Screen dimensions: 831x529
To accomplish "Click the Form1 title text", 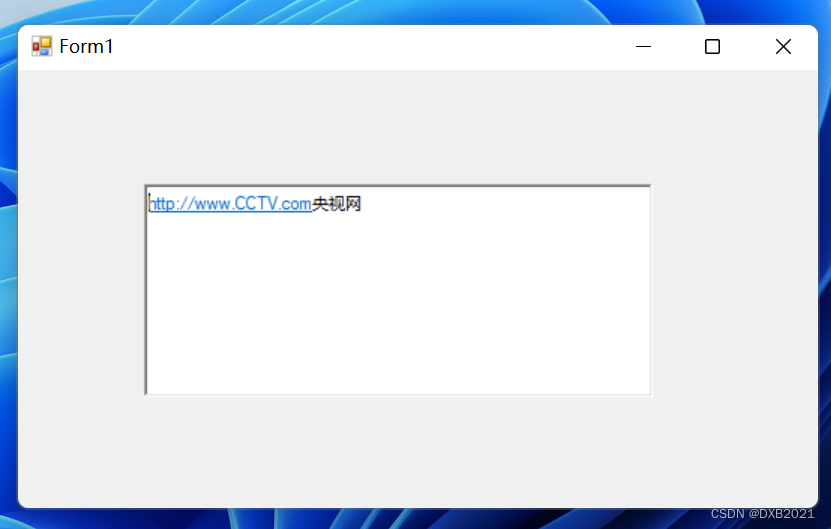I will pos(86,47).
